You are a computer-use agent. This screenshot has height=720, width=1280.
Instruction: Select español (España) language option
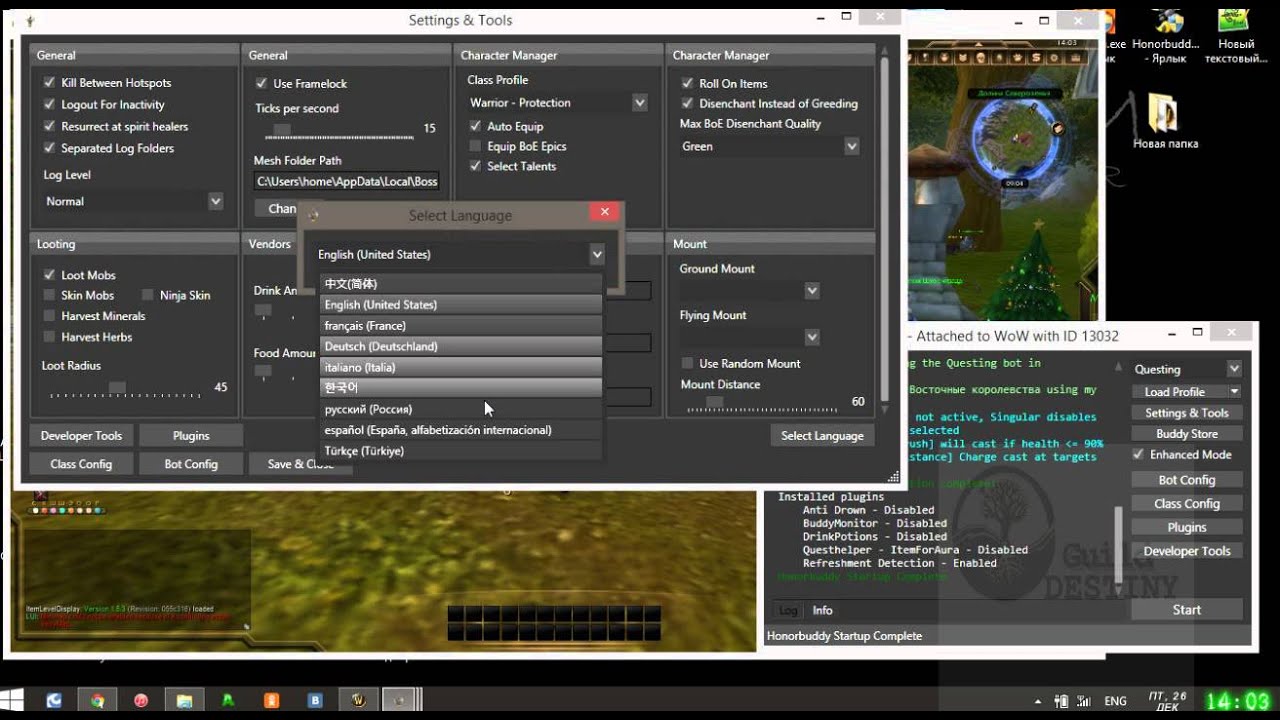coord(461,430)
